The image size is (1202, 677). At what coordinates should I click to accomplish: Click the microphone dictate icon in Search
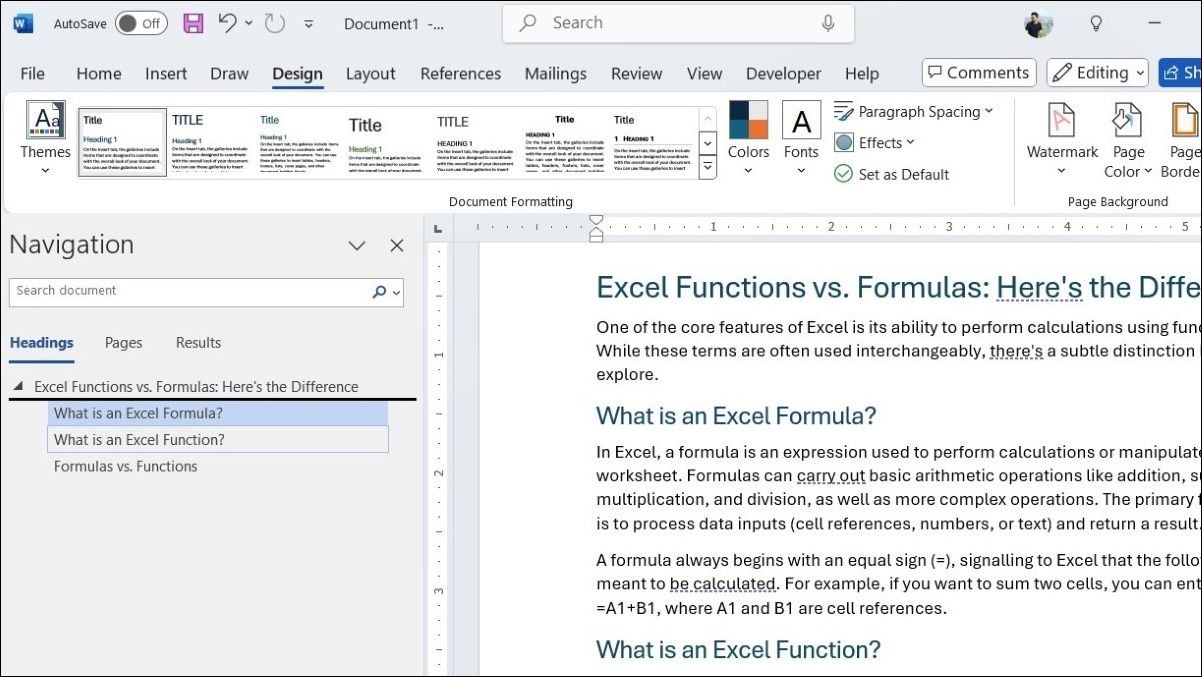(828, 23)
